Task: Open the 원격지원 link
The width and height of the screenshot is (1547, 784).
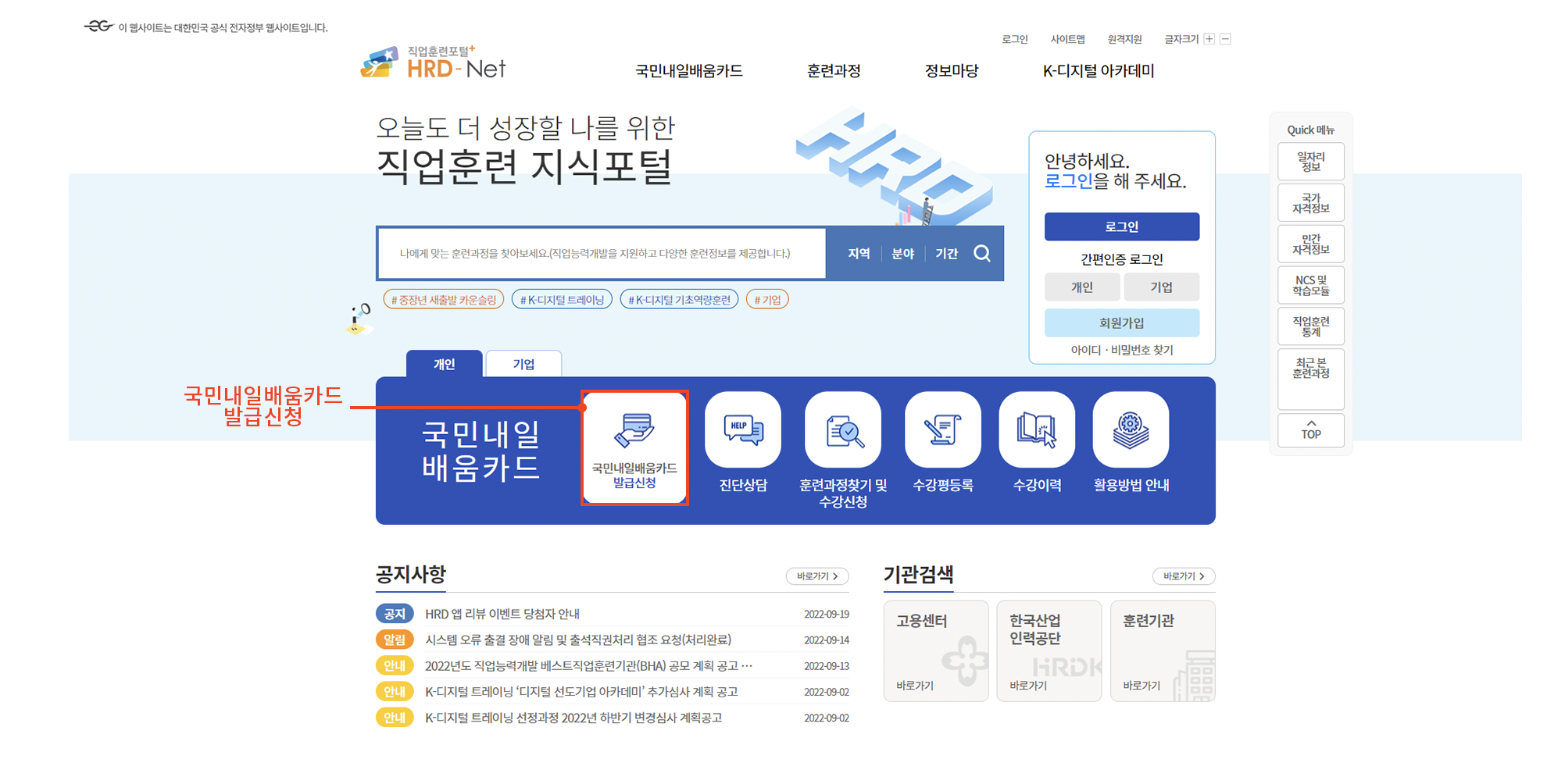Action: (1125, 39)
